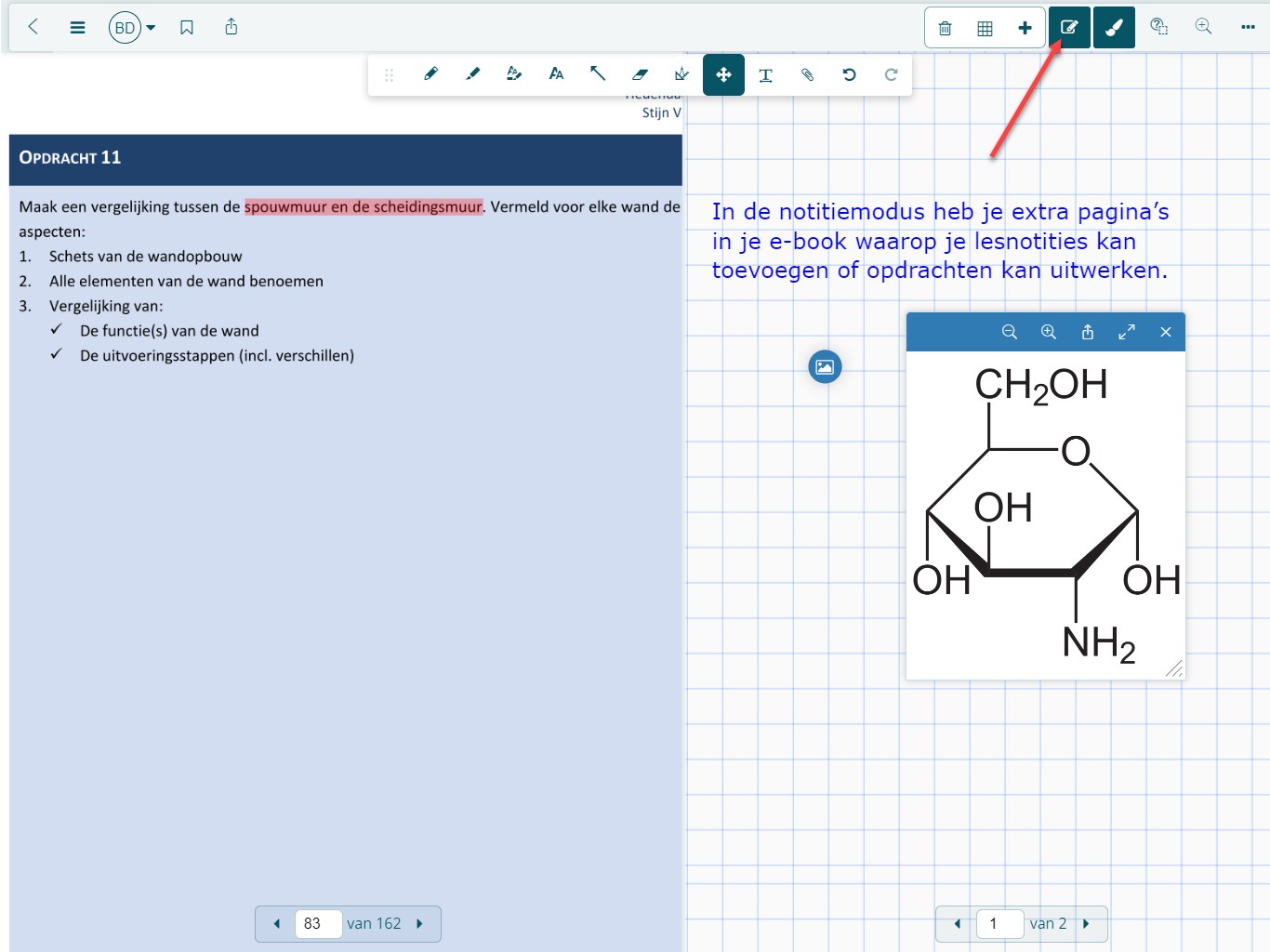Image resolution: width=1270 pixels, height=952 pixels.
Task: Click the notes page number field
Action: [999, 924]
